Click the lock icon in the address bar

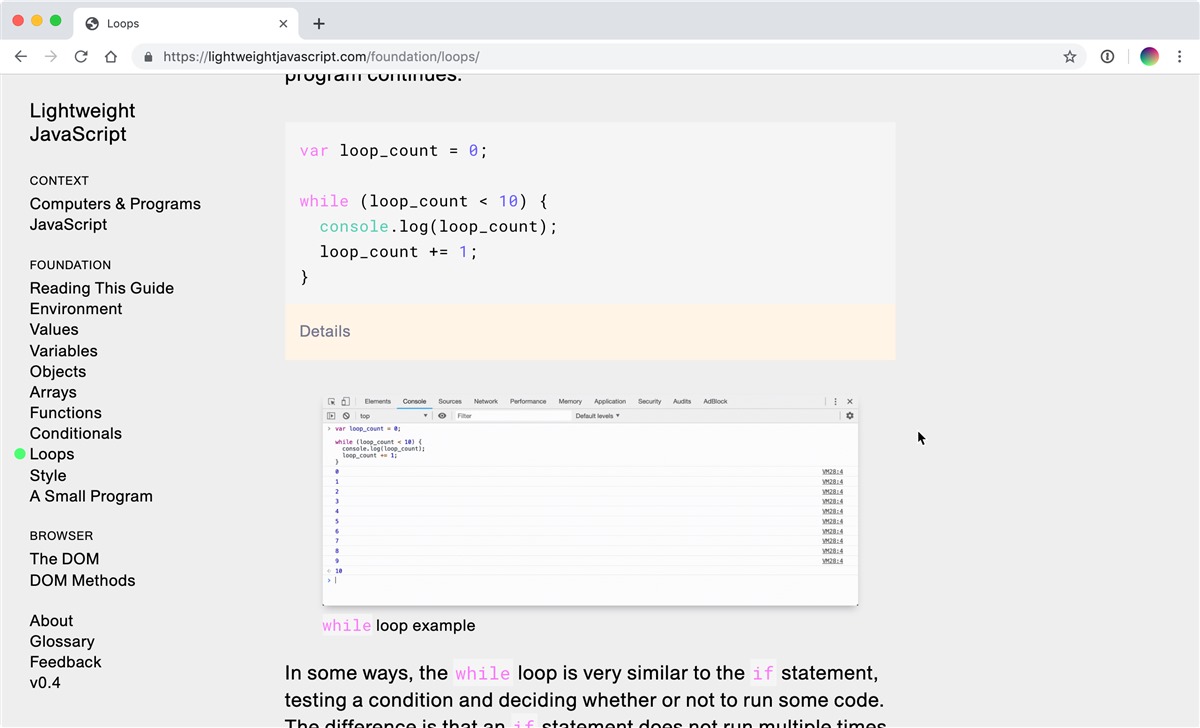point(149,57)
